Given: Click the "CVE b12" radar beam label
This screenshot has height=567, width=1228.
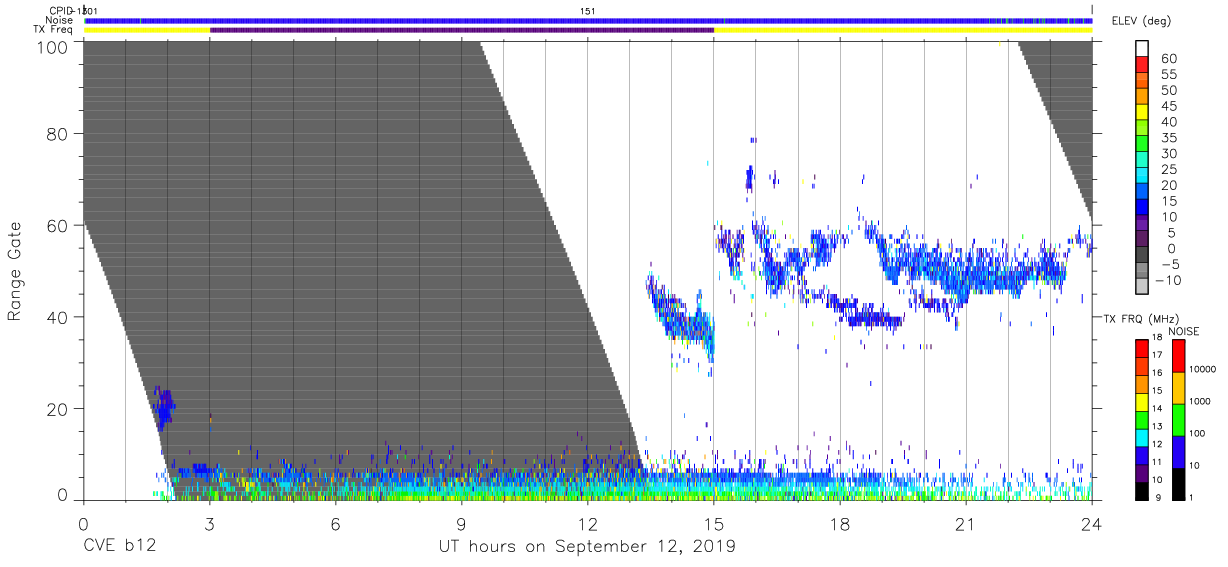Looking at the screenshot, I should pyautogui.click(x=119, y=547).
